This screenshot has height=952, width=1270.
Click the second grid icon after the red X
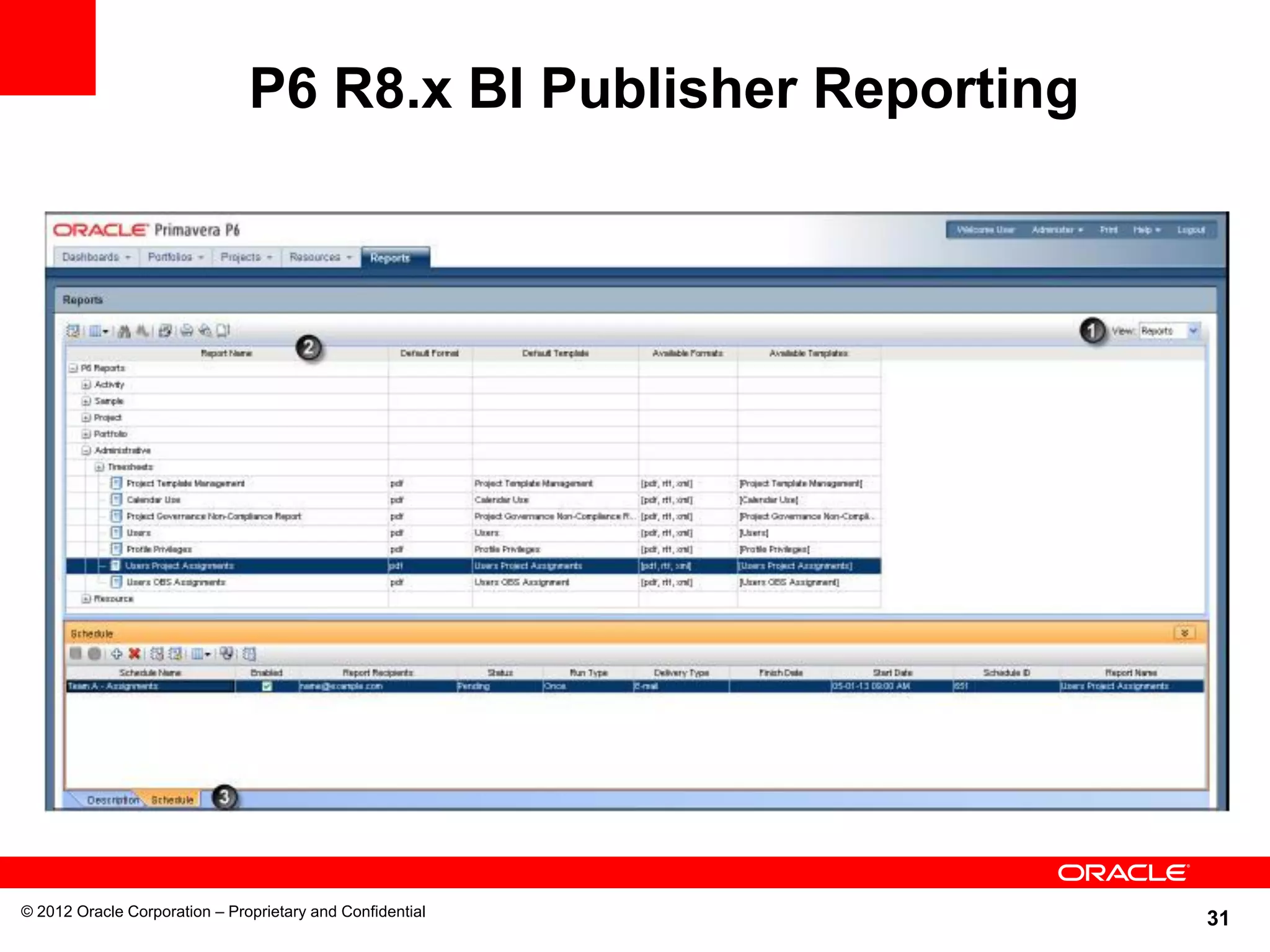pyautogui.click(x=175, y=654)
